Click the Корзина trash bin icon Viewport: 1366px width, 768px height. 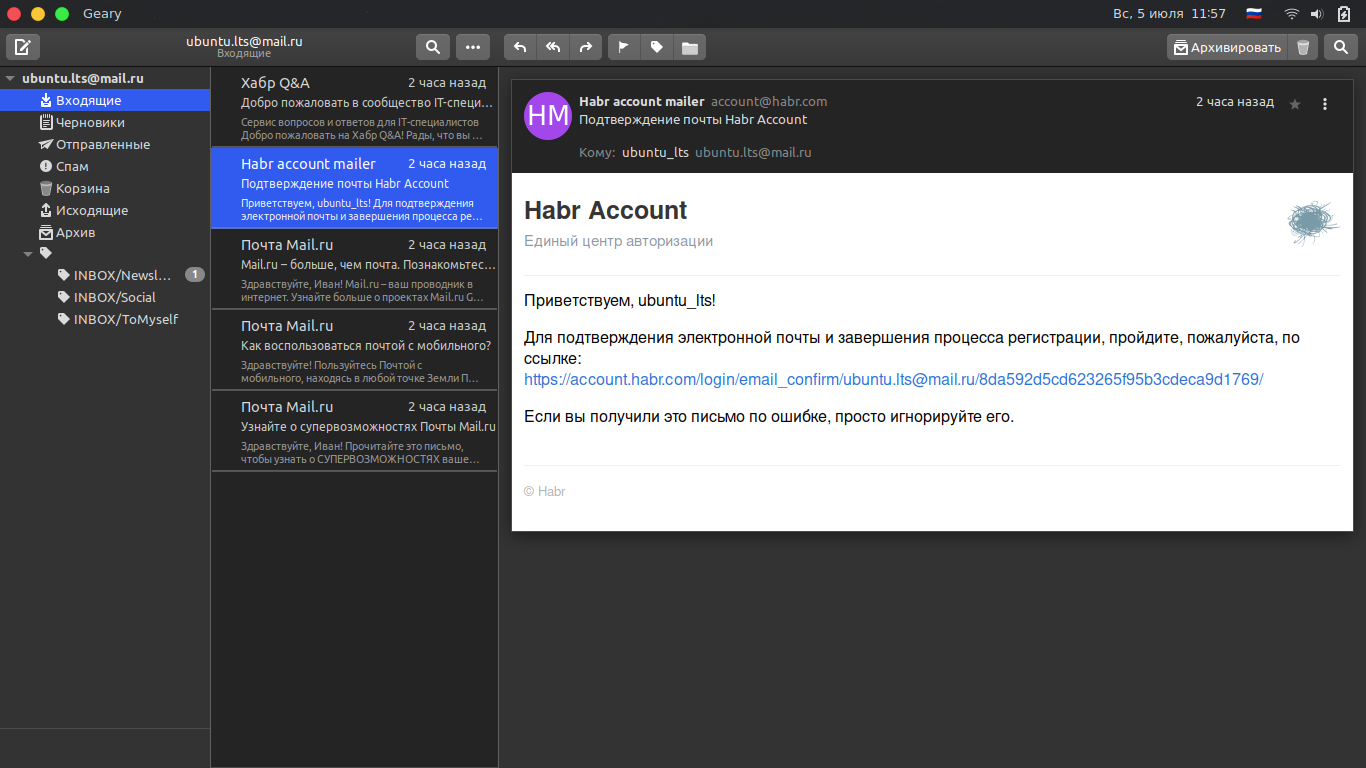click(46, 188)
